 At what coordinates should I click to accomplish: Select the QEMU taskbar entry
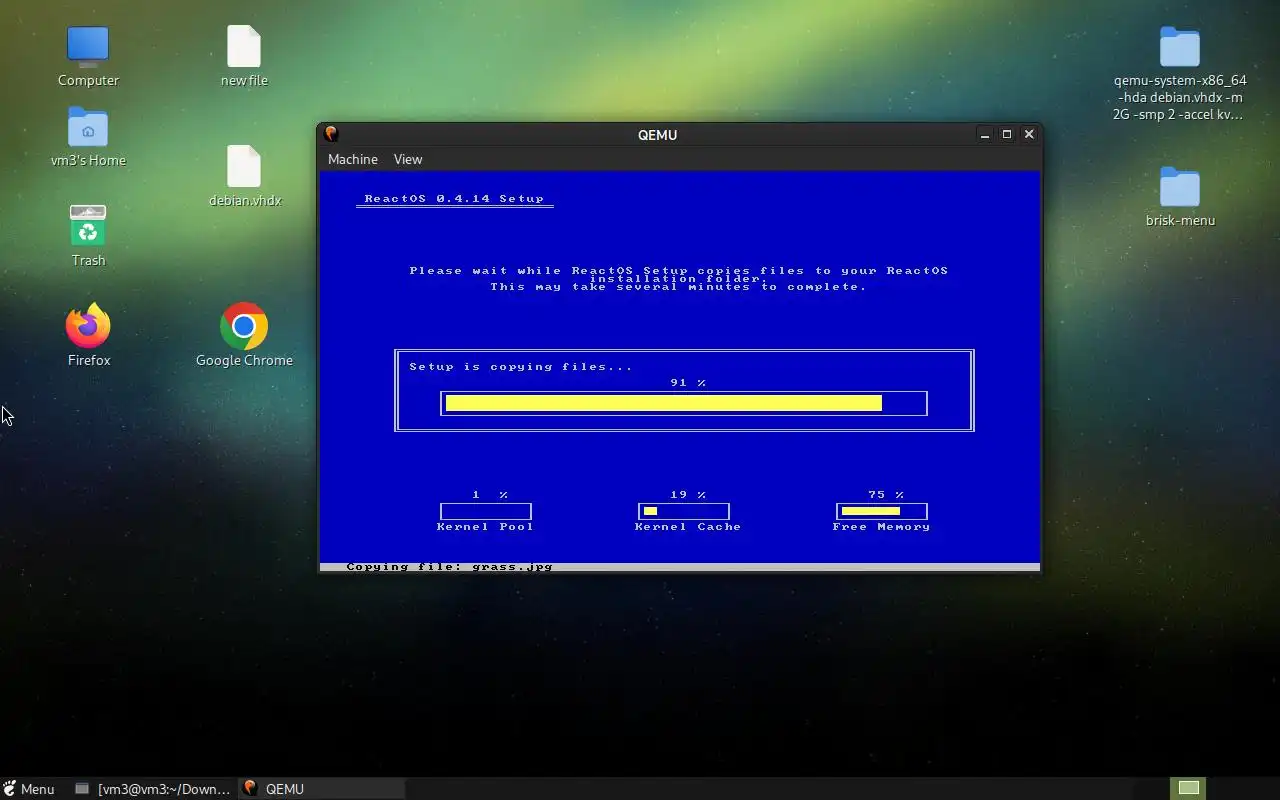tap(320, 789)
